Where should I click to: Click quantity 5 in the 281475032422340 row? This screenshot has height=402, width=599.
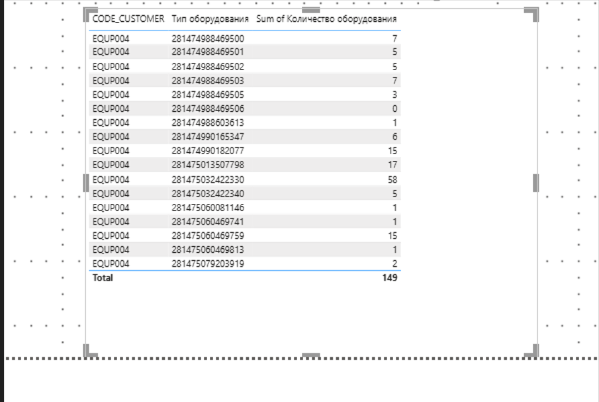395,194
